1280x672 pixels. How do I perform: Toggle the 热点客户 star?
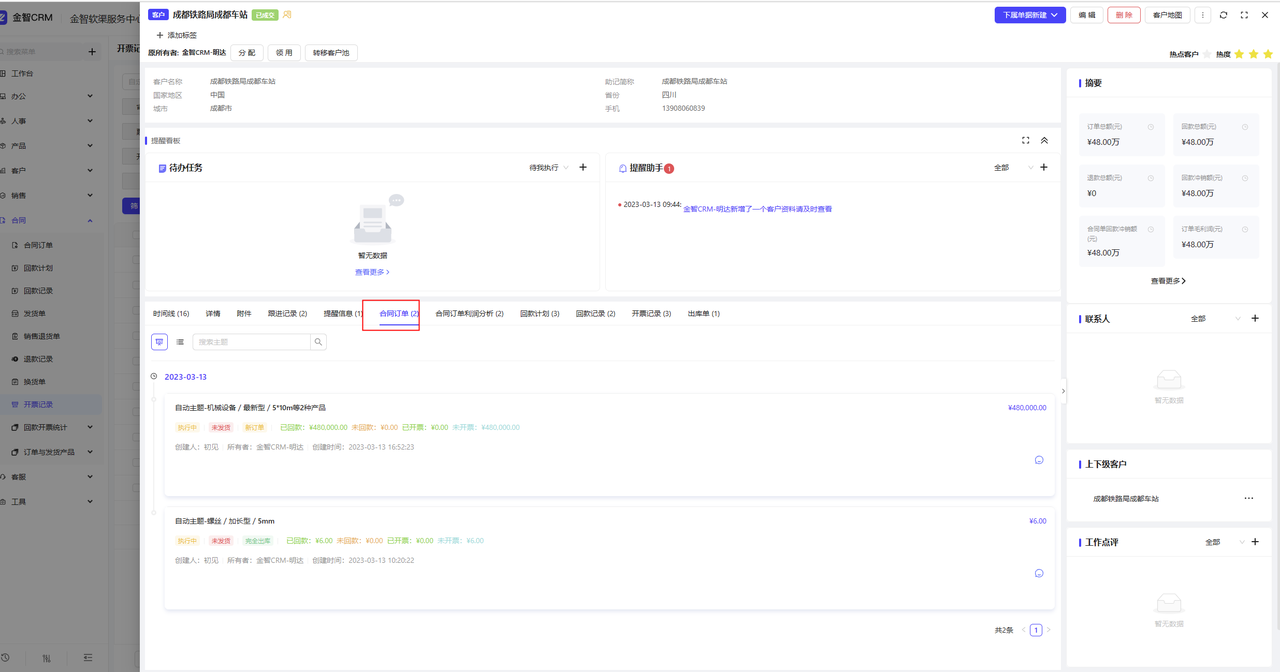(1208, 54)
